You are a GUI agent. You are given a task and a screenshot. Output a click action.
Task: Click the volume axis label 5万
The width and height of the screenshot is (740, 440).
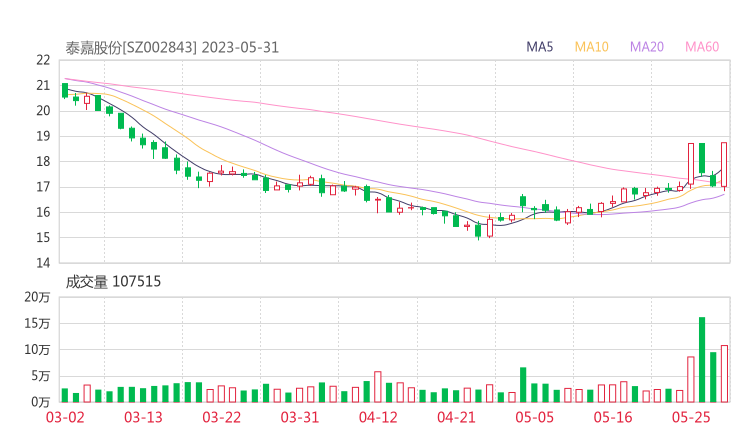tap(41, 376)
